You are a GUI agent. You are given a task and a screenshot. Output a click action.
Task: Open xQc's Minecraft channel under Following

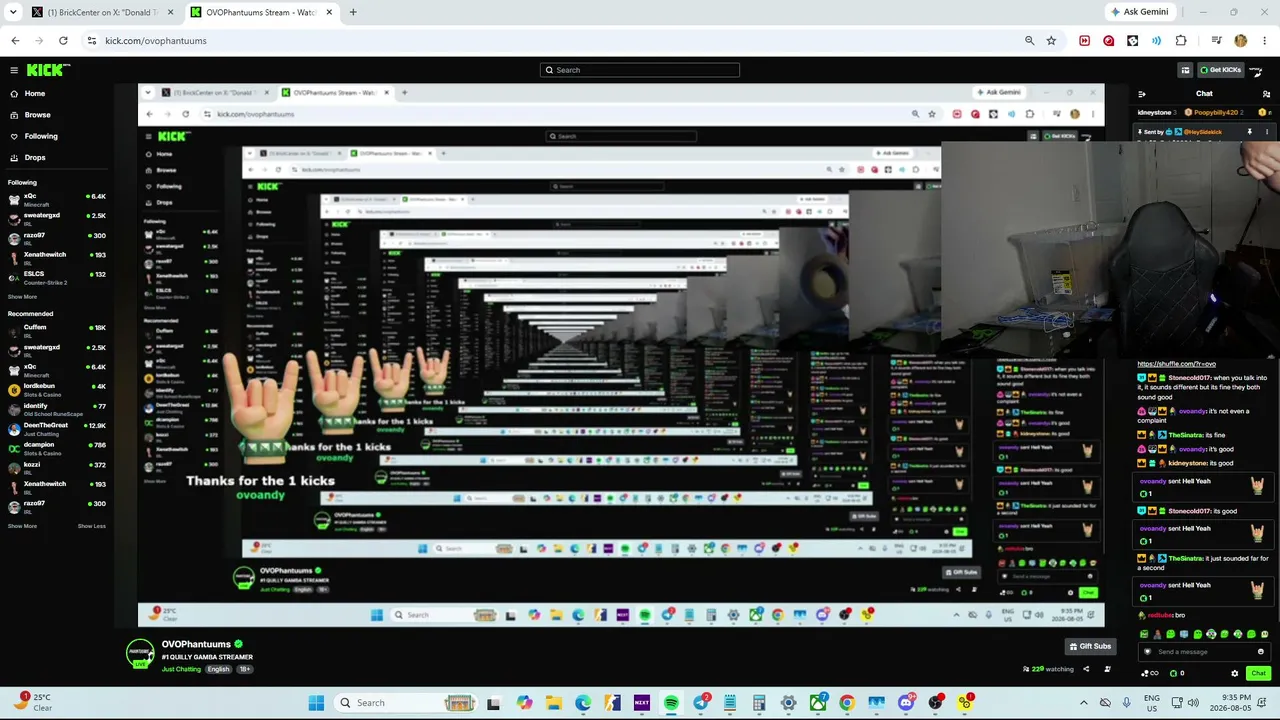pos(57,200)
